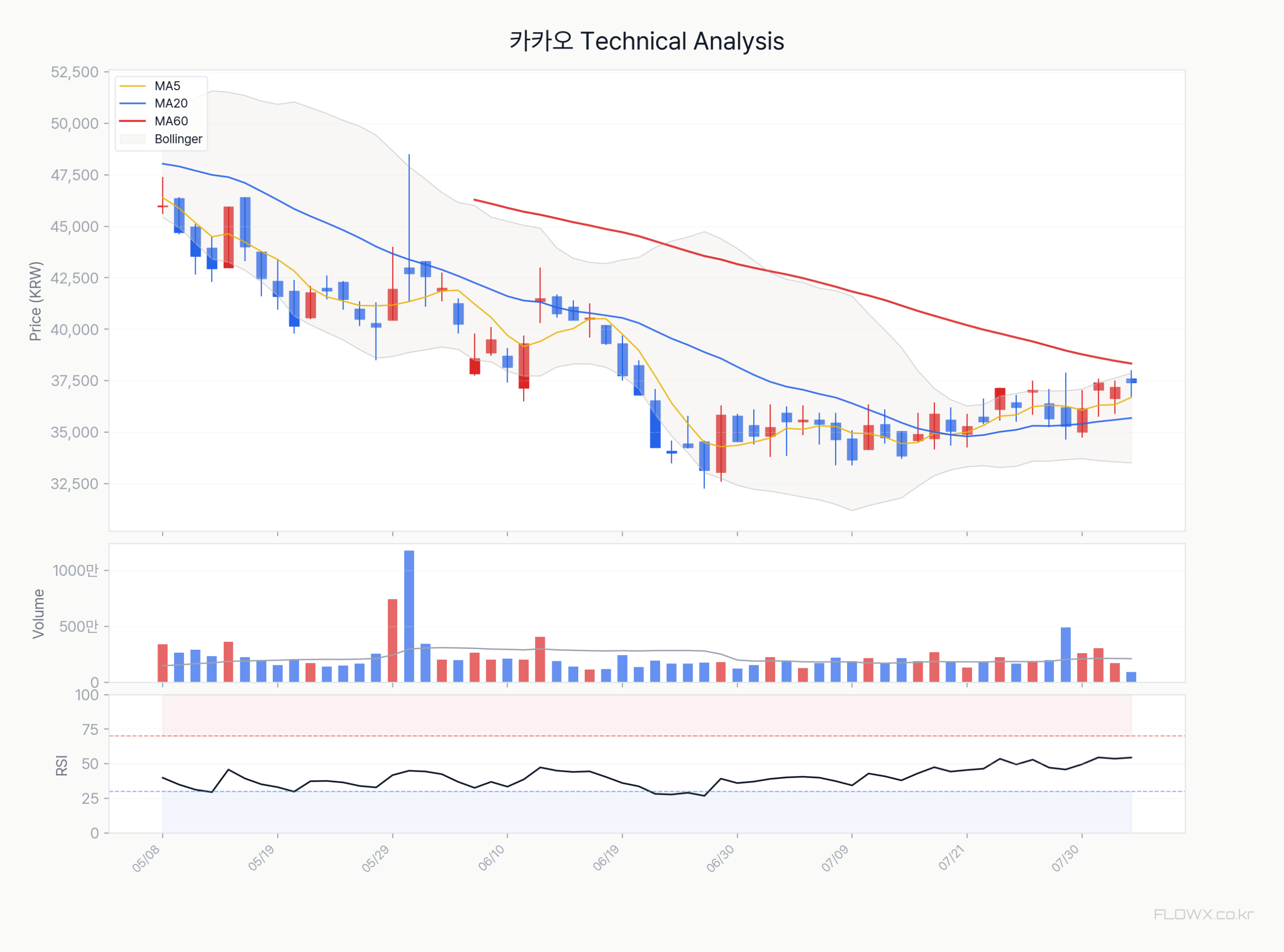Click the "06/19" date label
1284x952 pixels.
point(606,859)
